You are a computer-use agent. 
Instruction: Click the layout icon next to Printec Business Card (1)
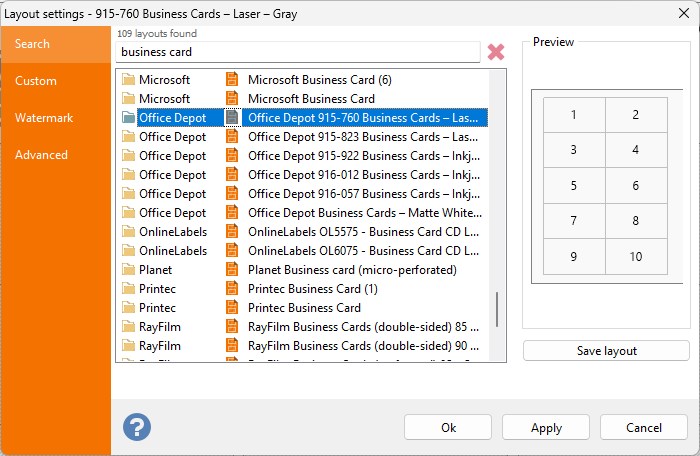[x=232, y=289]
